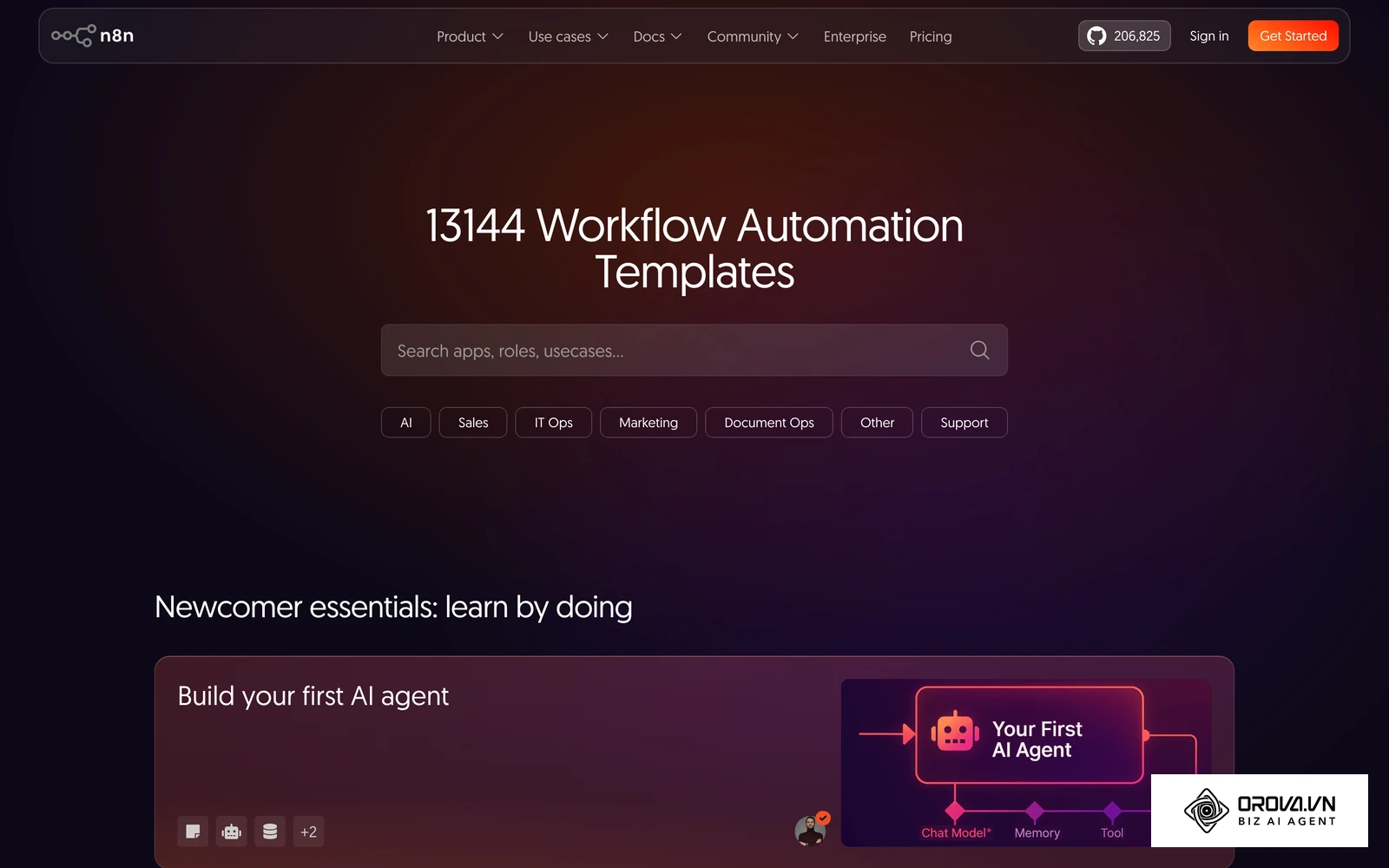Image resolution: width=1389 pixels, height=868 pixels.
Task: Open GitHub stars badge 206,825
Action: 1124,36
